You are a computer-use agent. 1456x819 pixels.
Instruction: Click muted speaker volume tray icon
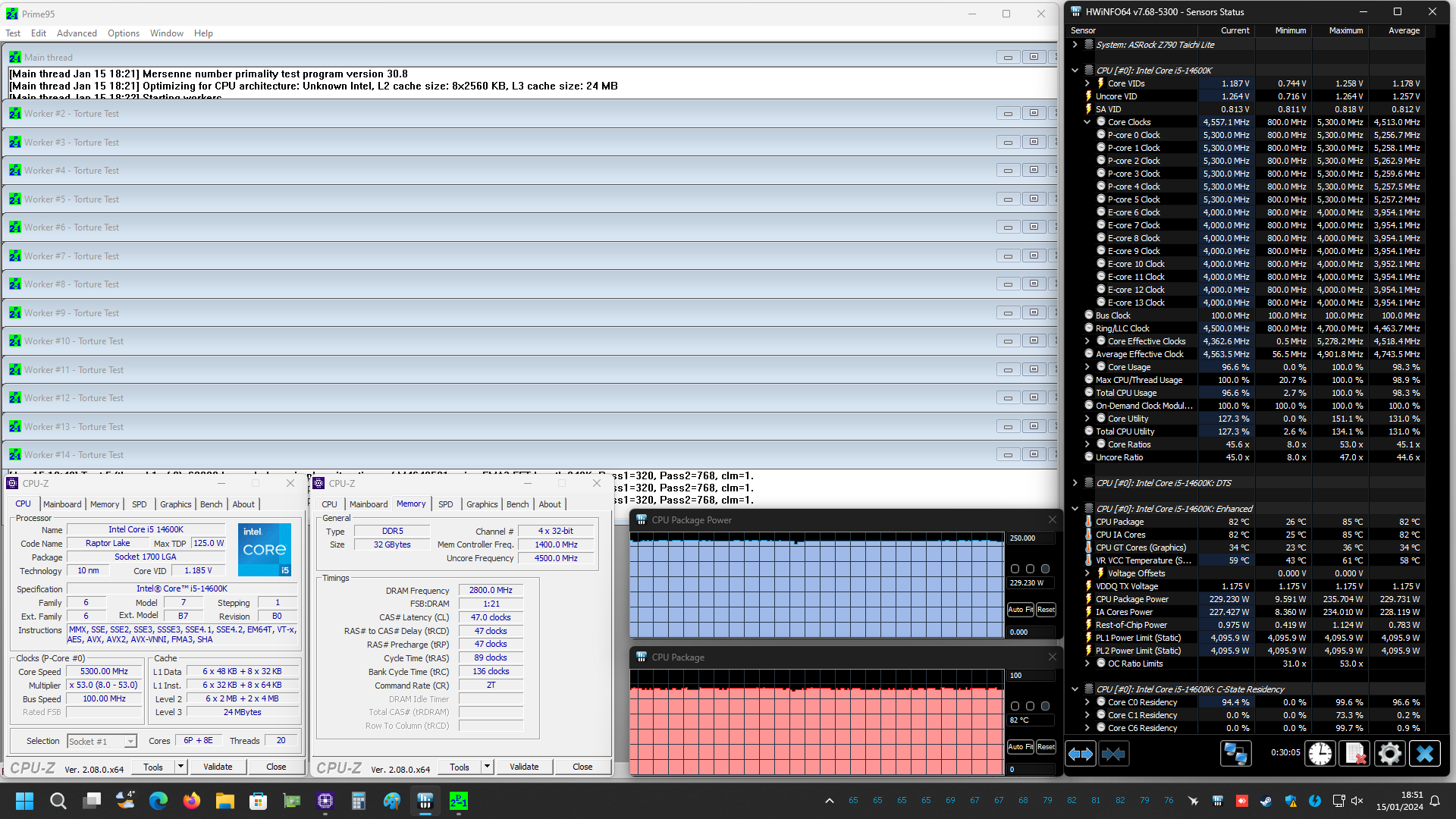coord(1357,801)
